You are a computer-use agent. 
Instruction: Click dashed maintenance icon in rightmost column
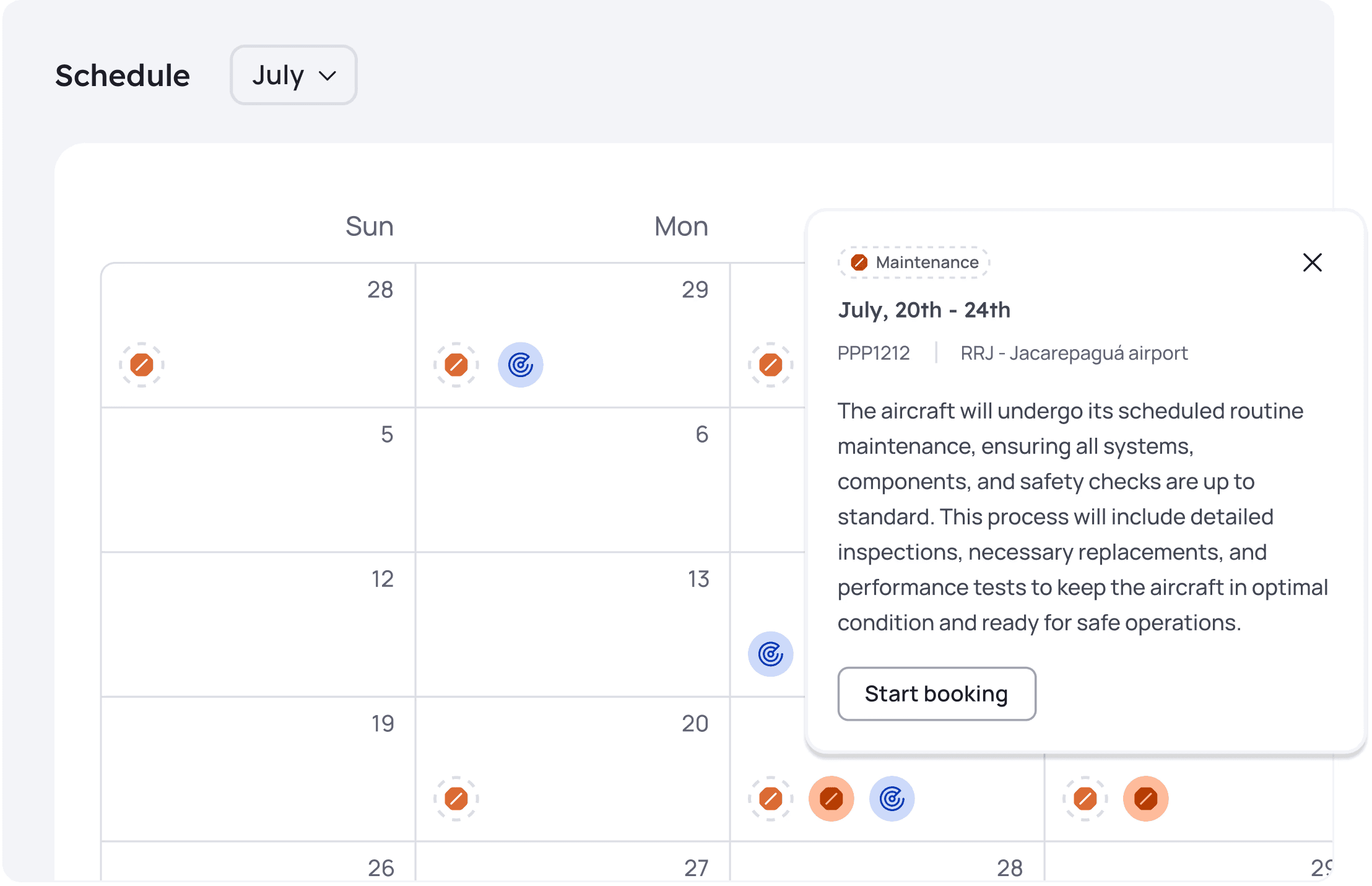click(x=1085, y=799)
